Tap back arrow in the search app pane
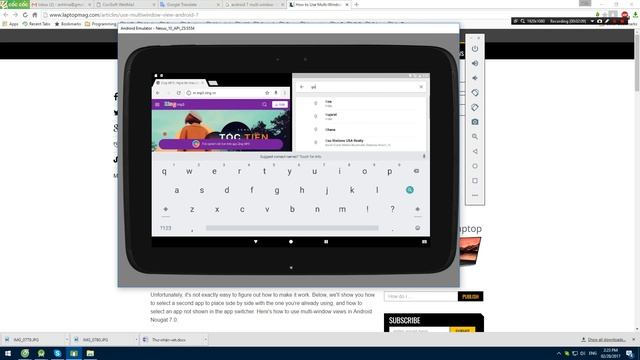The image size is (640, 360). coord(302,87)
